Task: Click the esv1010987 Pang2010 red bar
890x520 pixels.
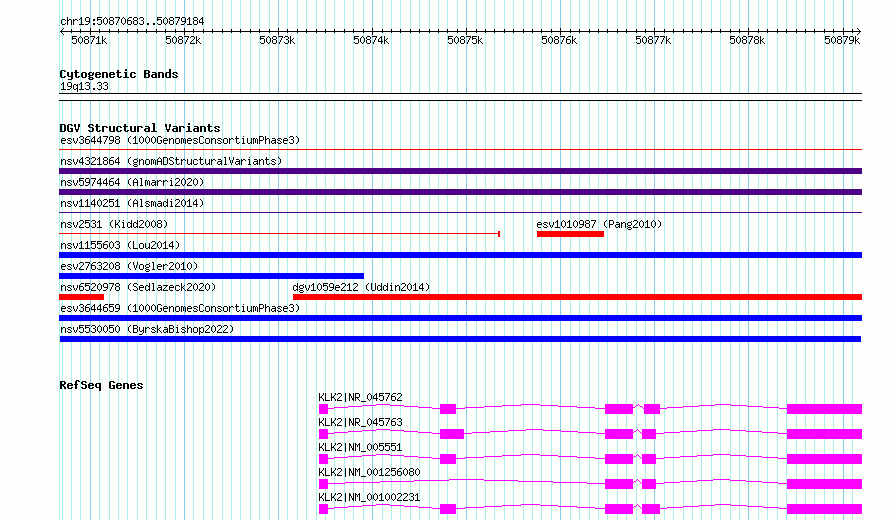Action: (x=570, y=234)
